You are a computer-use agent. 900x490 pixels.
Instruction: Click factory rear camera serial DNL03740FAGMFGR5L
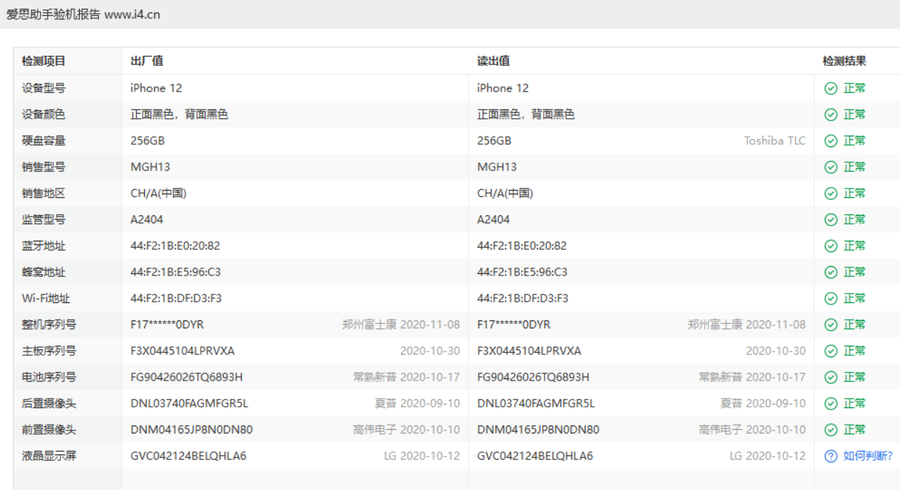(x=189, y=403)
